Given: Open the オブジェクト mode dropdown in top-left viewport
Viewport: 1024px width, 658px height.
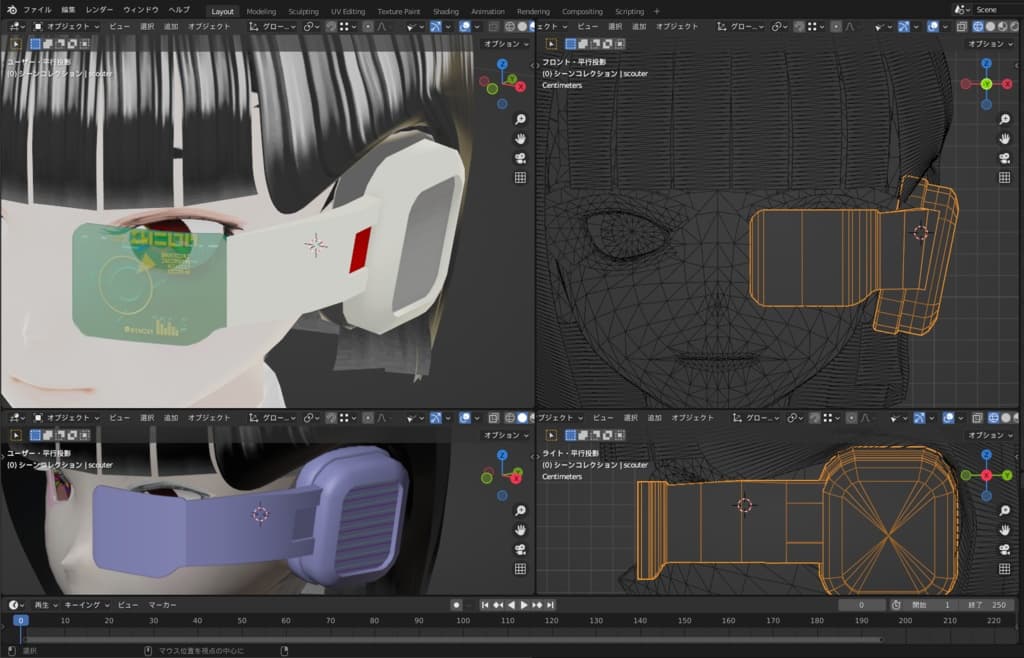Looking at the screenshot, I should tap(65, 26).
